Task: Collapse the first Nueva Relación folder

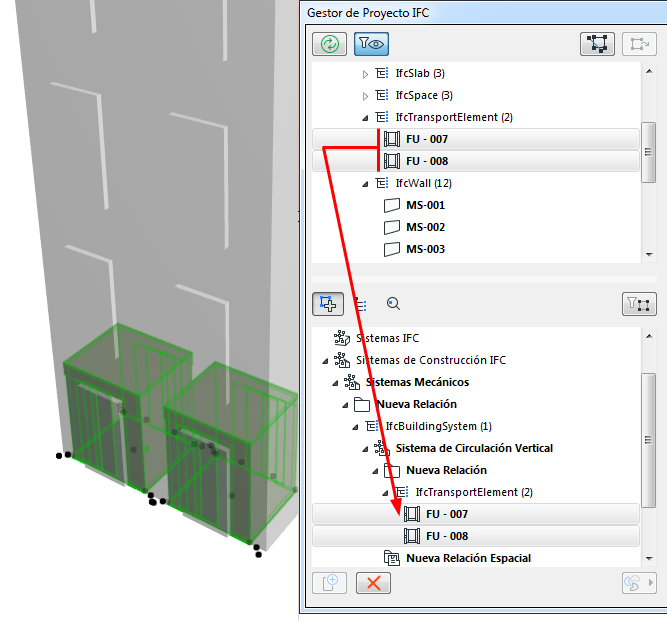Action: [345, 405]
